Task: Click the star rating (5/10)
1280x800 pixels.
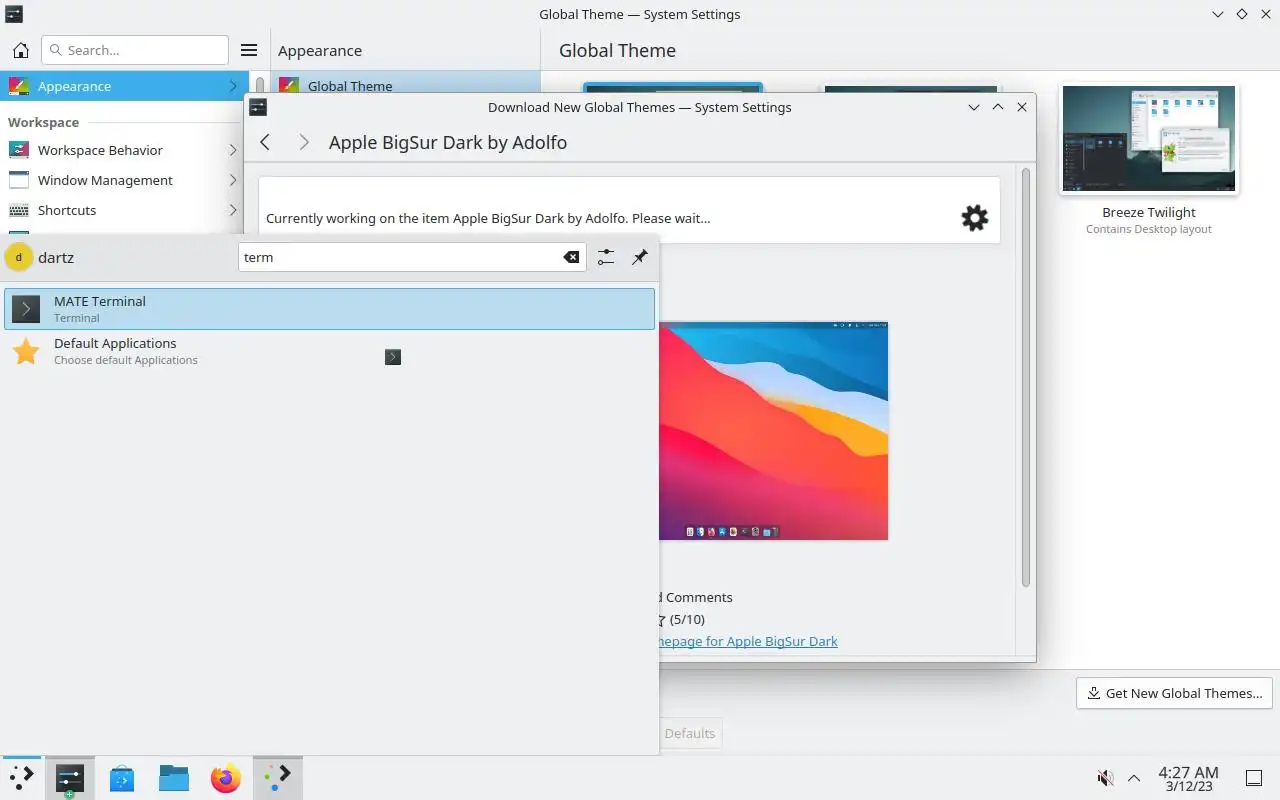Action: click(x=683, y=619)
